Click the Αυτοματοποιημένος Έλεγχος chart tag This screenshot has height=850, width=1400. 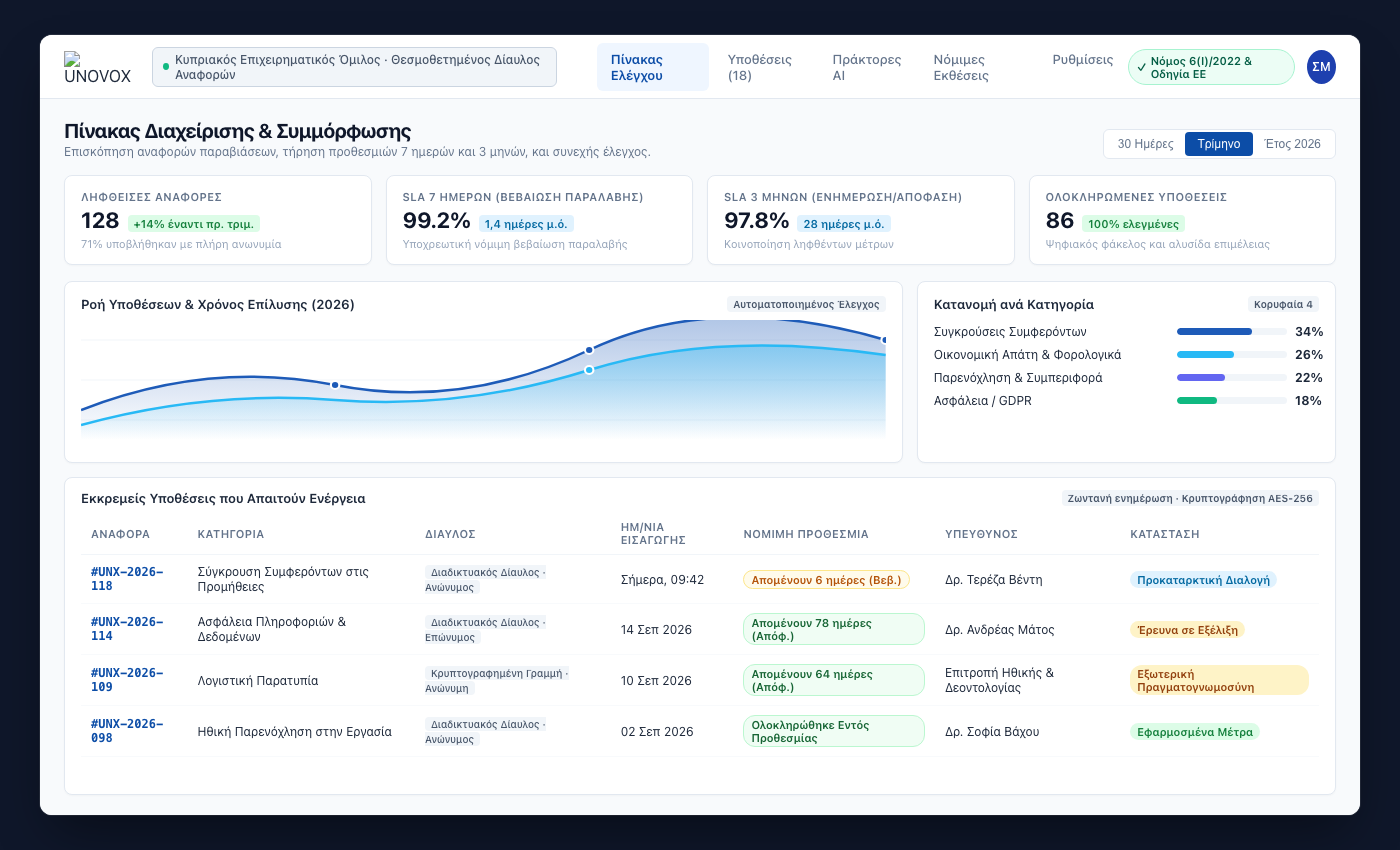tap(806, 304)
